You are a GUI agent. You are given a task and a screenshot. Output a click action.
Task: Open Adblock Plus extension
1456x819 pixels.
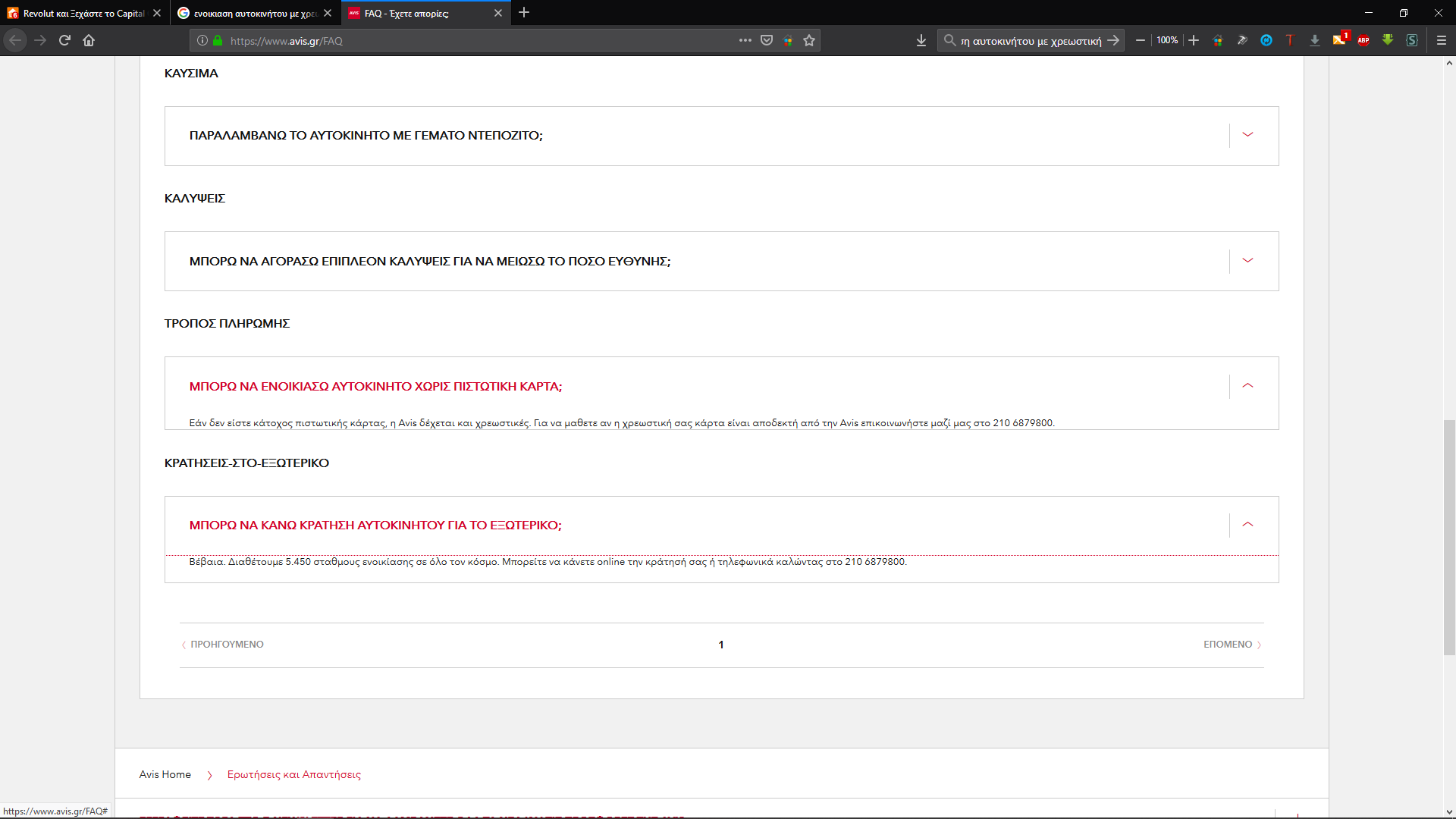(1363, 40)
